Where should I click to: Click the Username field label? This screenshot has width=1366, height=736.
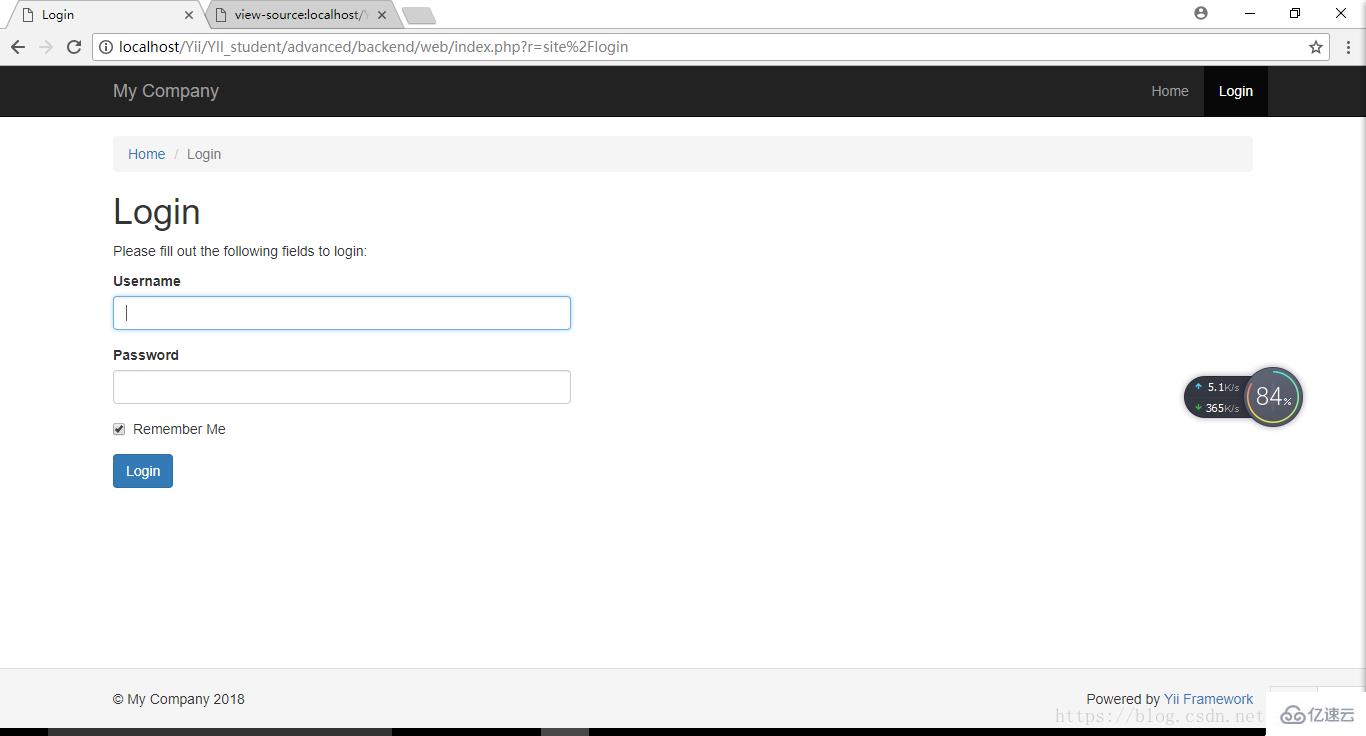(147, 281)
